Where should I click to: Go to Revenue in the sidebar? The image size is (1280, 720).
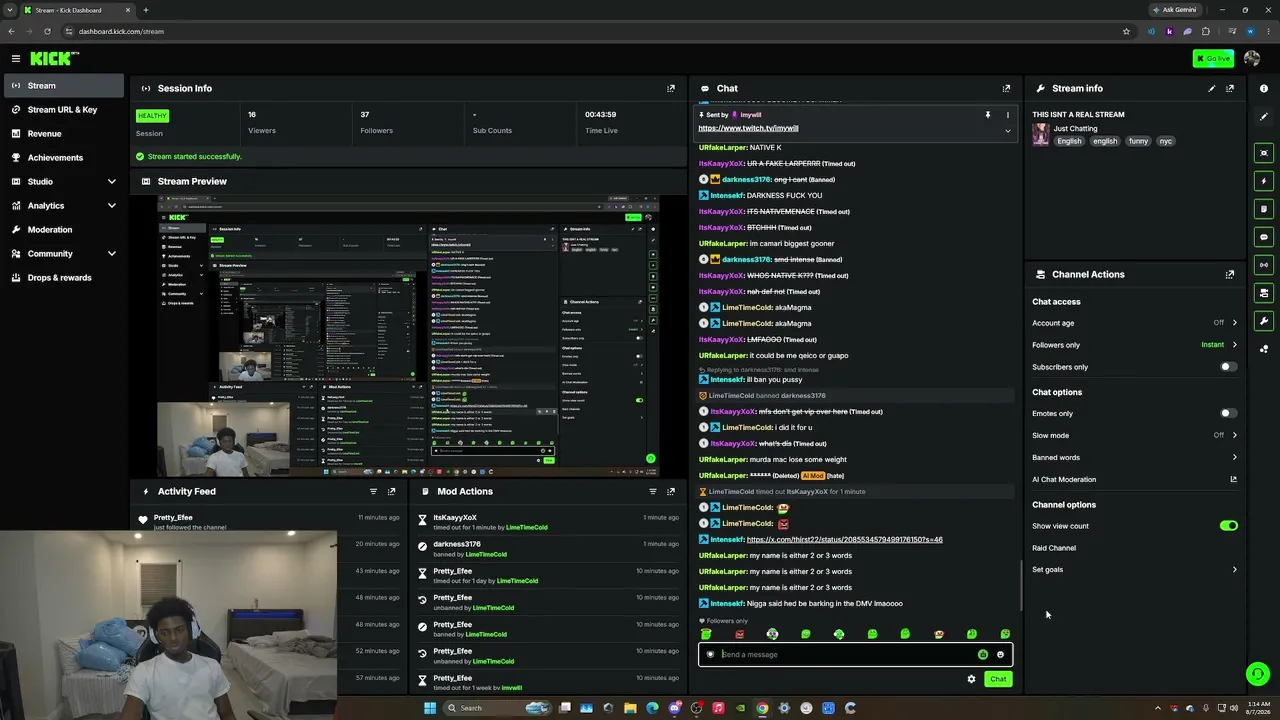62,133
